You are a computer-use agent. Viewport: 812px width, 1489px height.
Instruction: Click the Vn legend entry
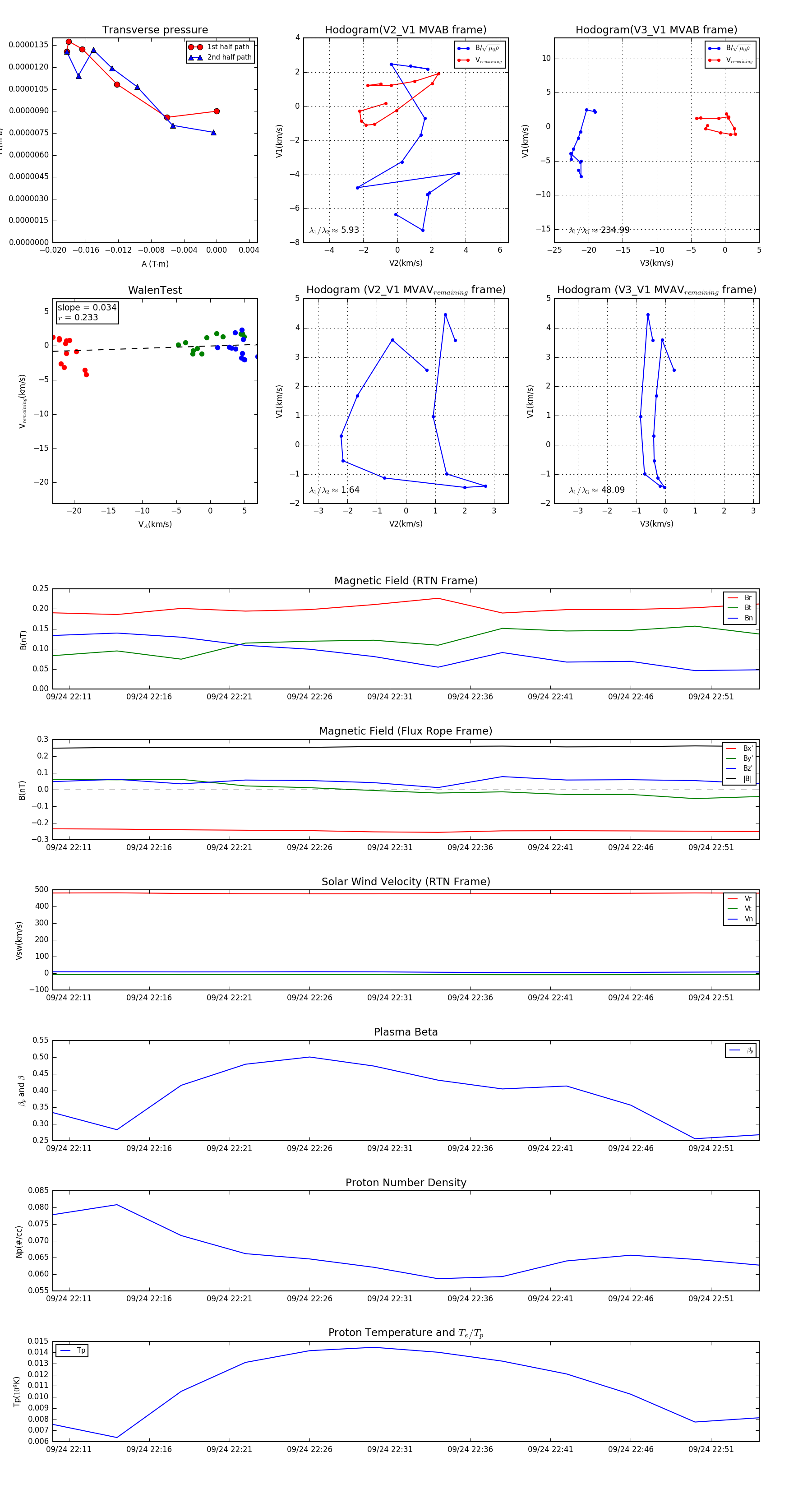740,919
